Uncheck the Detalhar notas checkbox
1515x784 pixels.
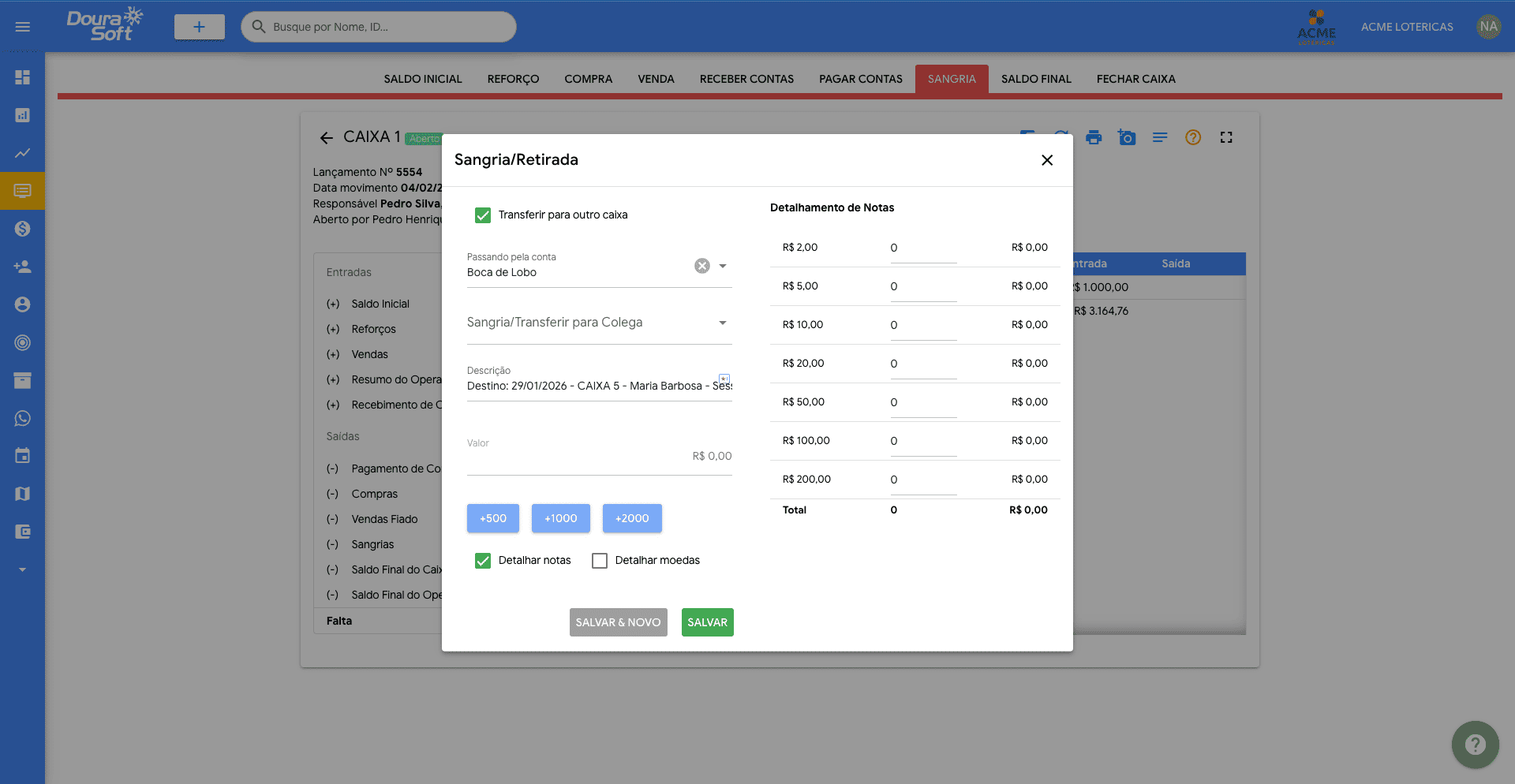coord(483,561)
